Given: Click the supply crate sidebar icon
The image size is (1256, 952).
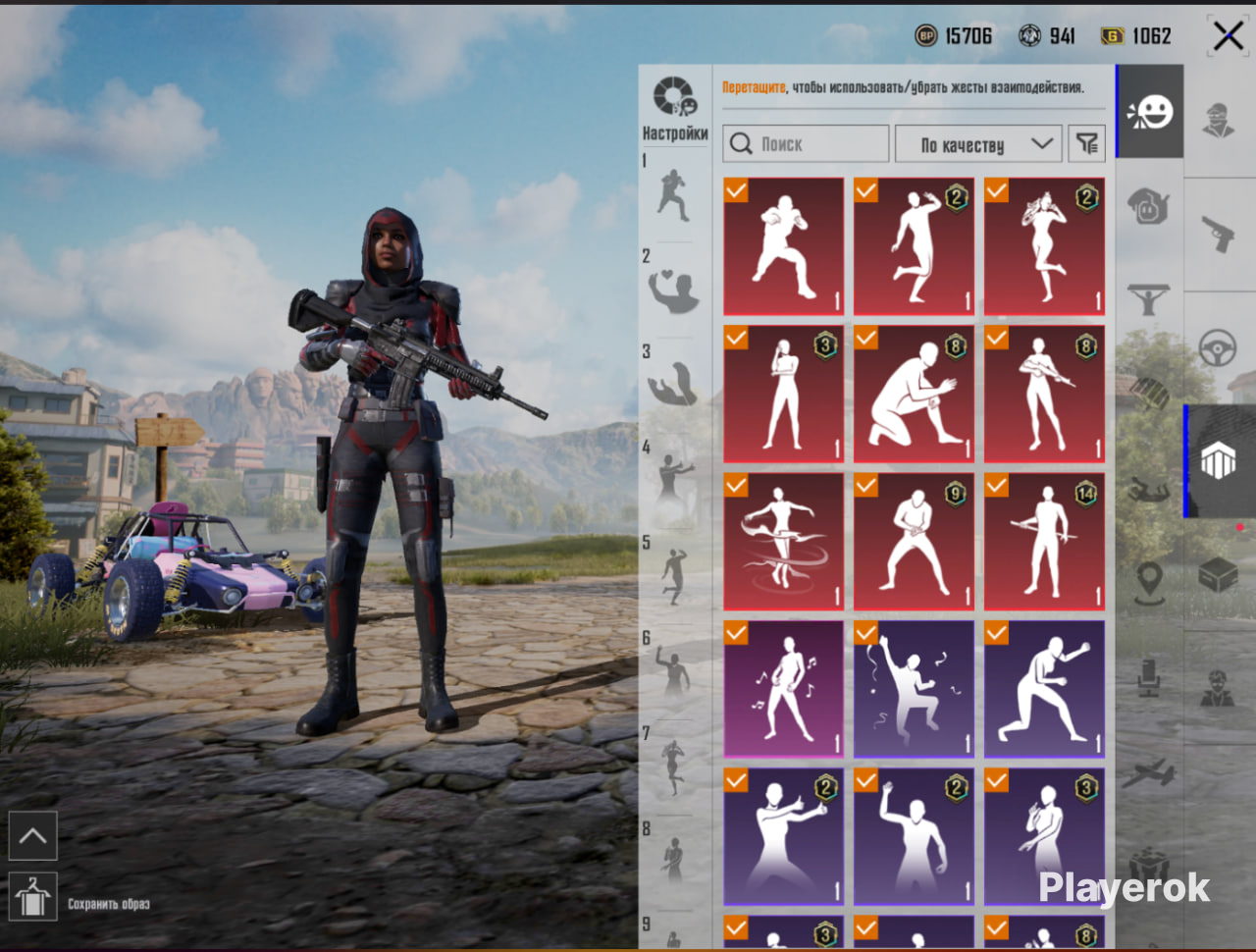Looking at the screenshot, I should pos(1219,575).
